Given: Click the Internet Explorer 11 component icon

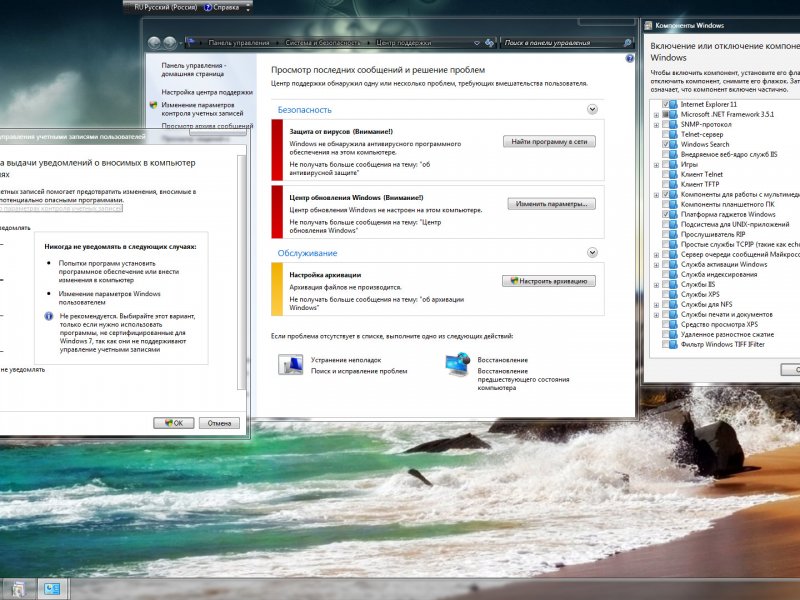Looking at the screenshot, I should point(673,104).
